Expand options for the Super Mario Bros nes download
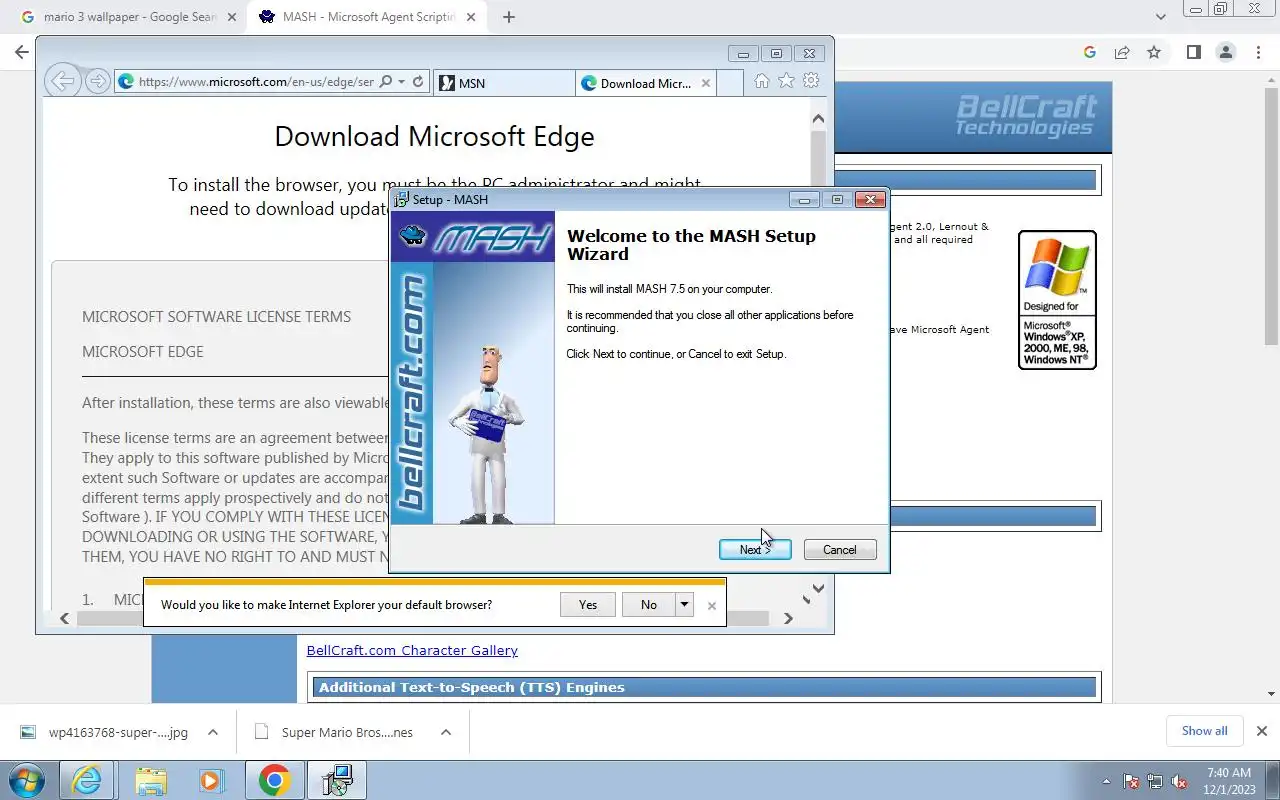The height and width of the screenshot is (800, 1280). coord(446,732)
